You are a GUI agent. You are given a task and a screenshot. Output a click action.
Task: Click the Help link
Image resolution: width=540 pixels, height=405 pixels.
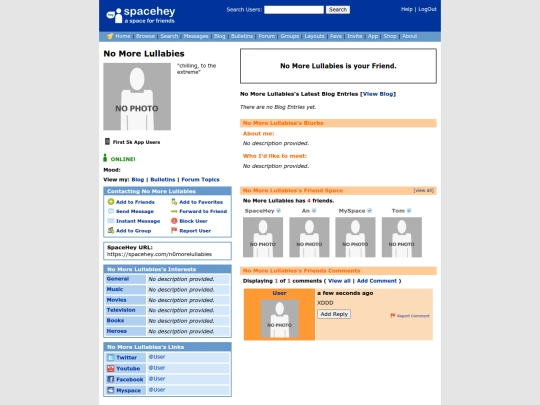[x=406, y=9]
